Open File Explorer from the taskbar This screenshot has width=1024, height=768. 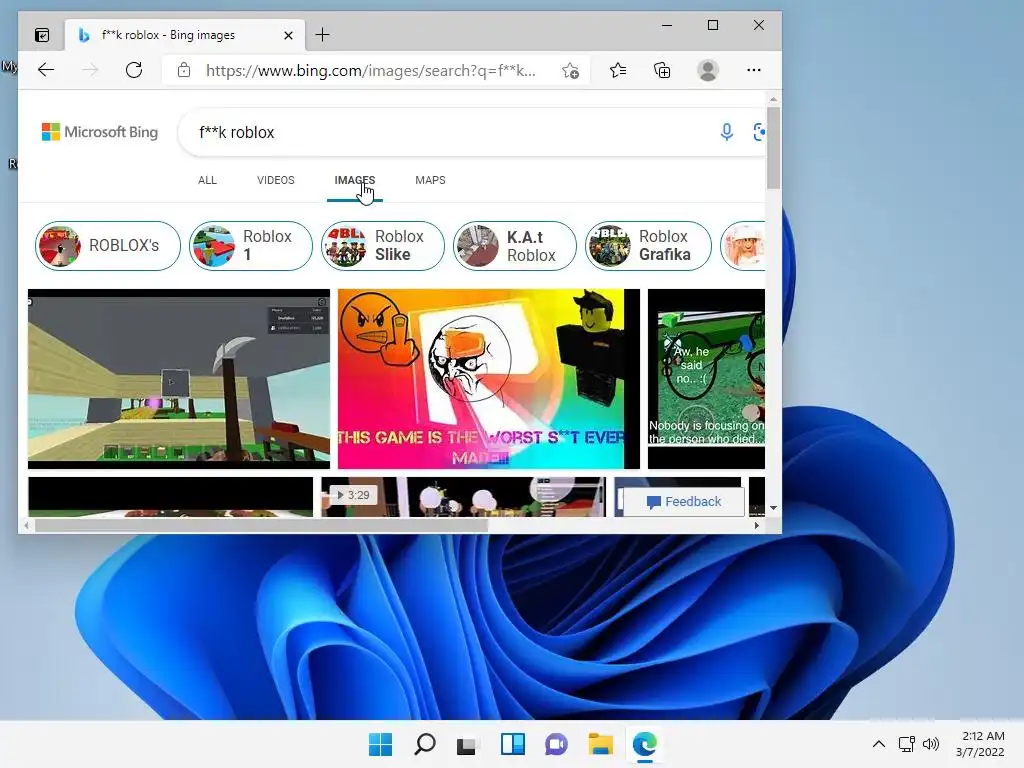click(x=600, y=744)
